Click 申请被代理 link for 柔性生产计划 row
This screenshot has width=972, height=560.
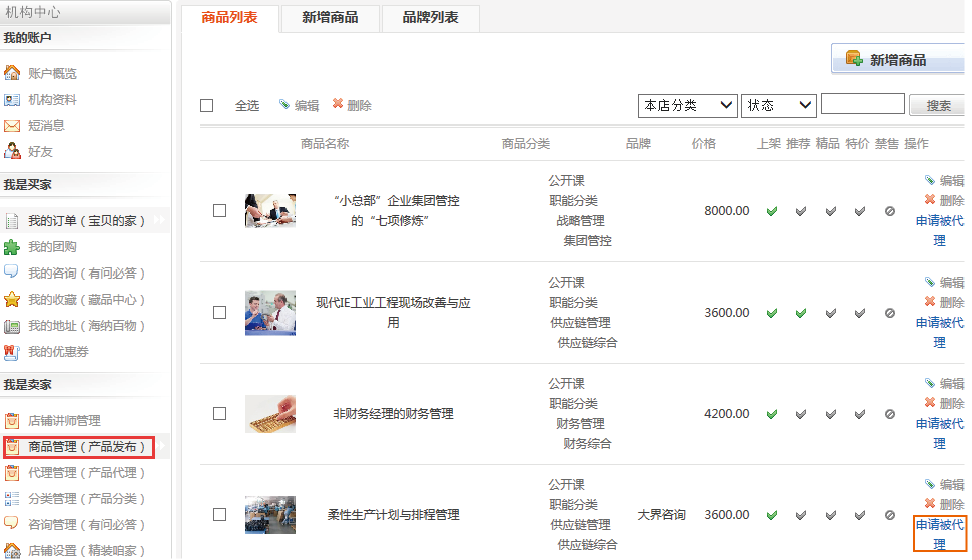939,534
